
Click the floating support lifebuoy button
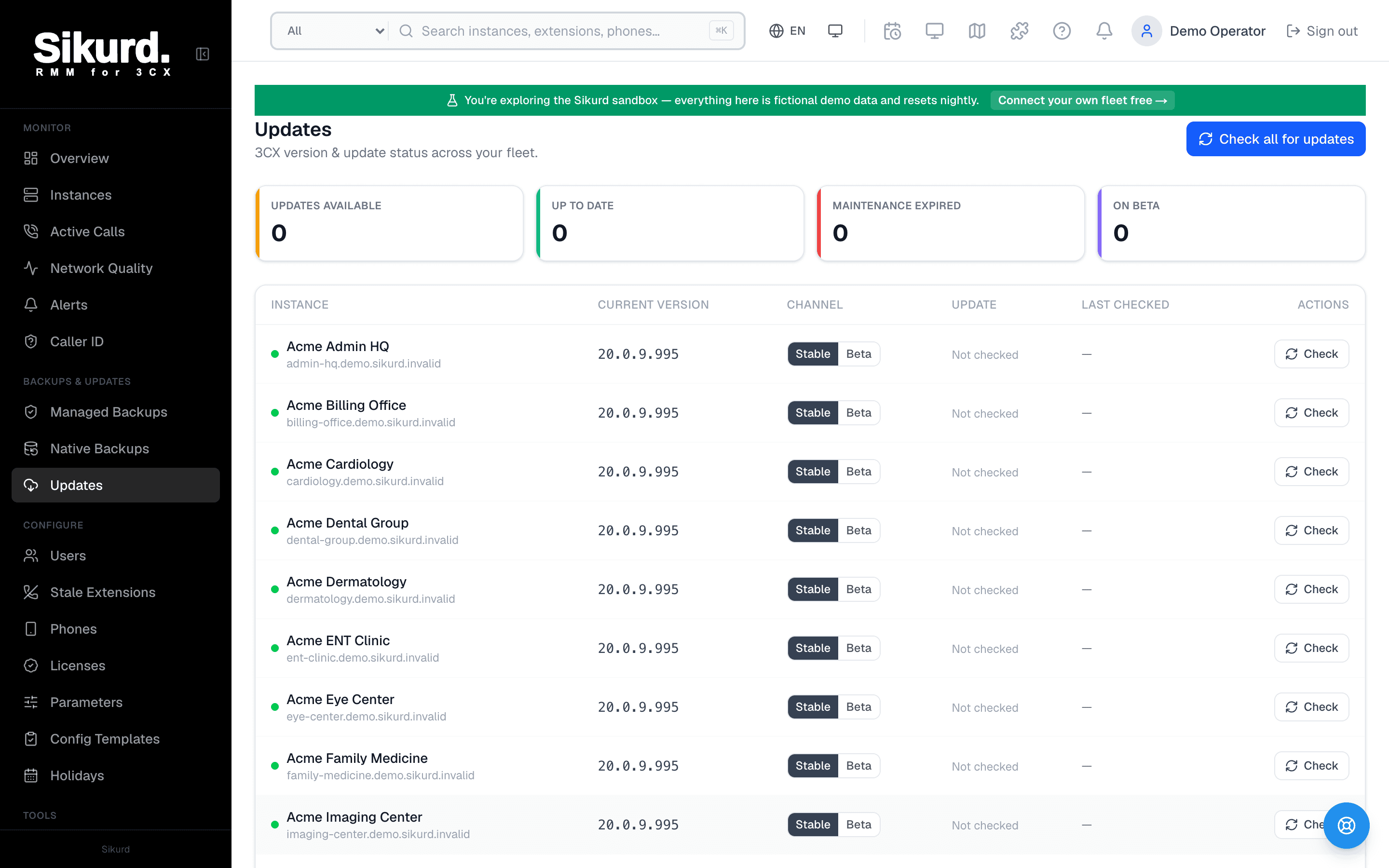pos(1346,826)
